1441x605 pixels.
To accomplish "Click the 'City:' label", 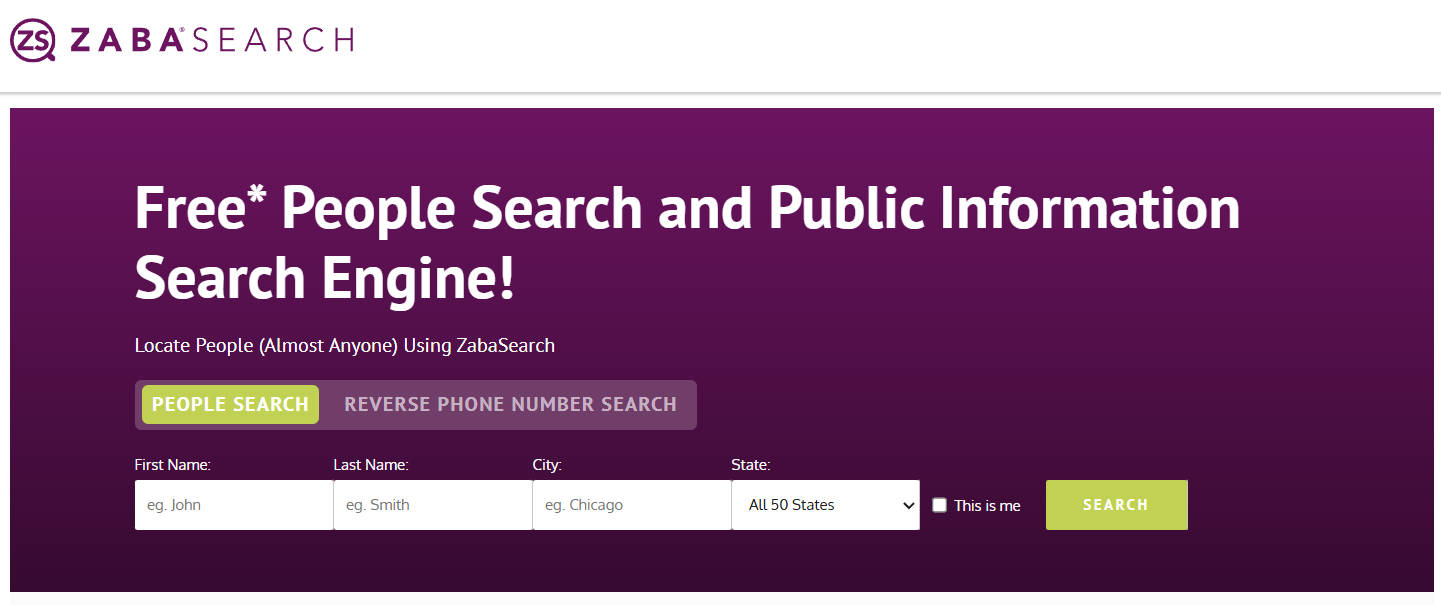I will pyautogui.click(x=547, y=465).
